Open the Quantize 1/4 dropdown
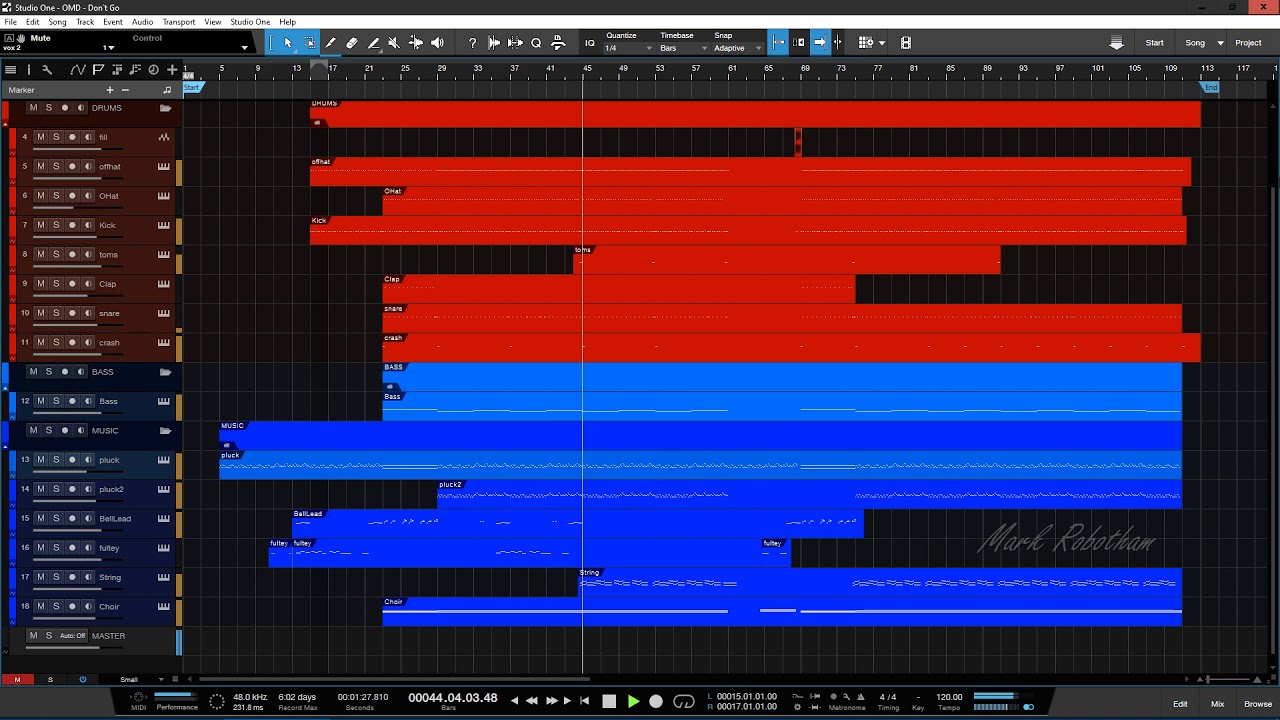This screenshot has width=1280, height=720. click(x=629, y=49)
